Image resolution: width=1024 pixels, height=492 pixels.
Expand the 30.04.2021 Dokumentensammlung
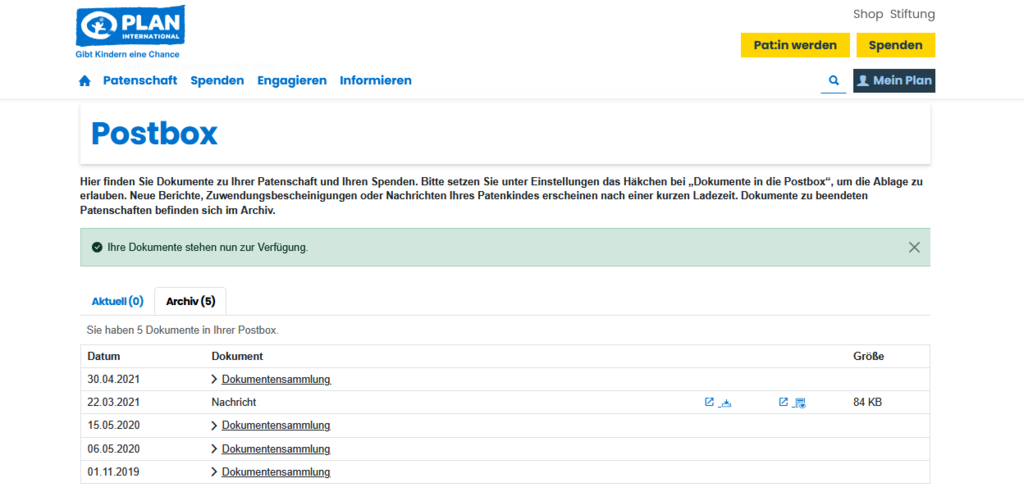point(275,380)
